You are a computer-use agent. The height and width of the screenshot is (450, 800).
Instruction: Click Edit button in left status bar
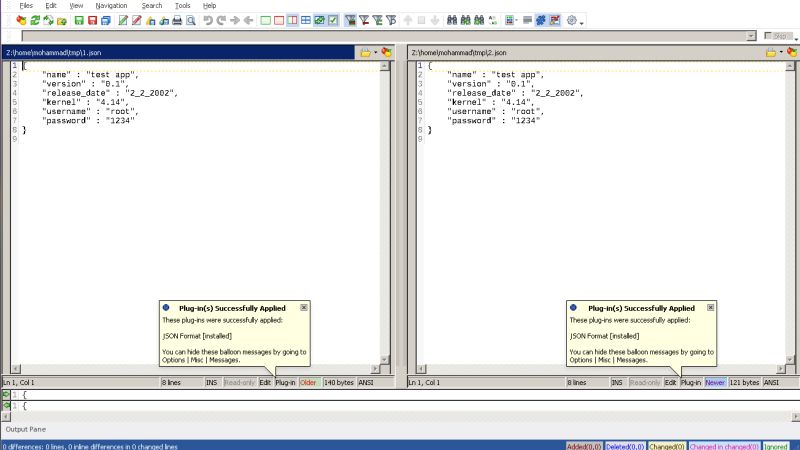click(x=265, y=382)
